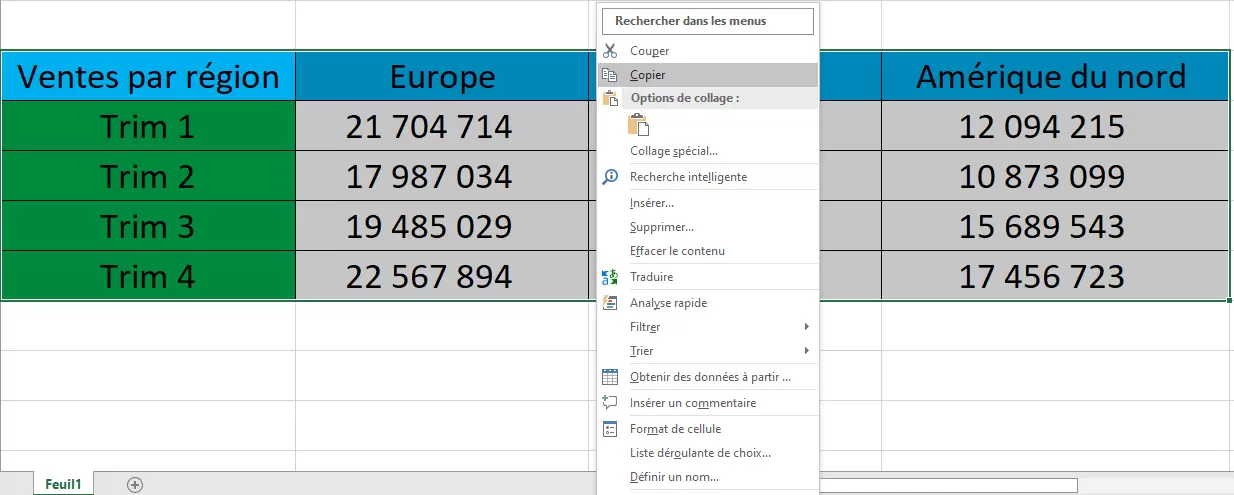Click the Trim 4 row label cell
This screenshot has height=495, width=1234.
[148, 276]
